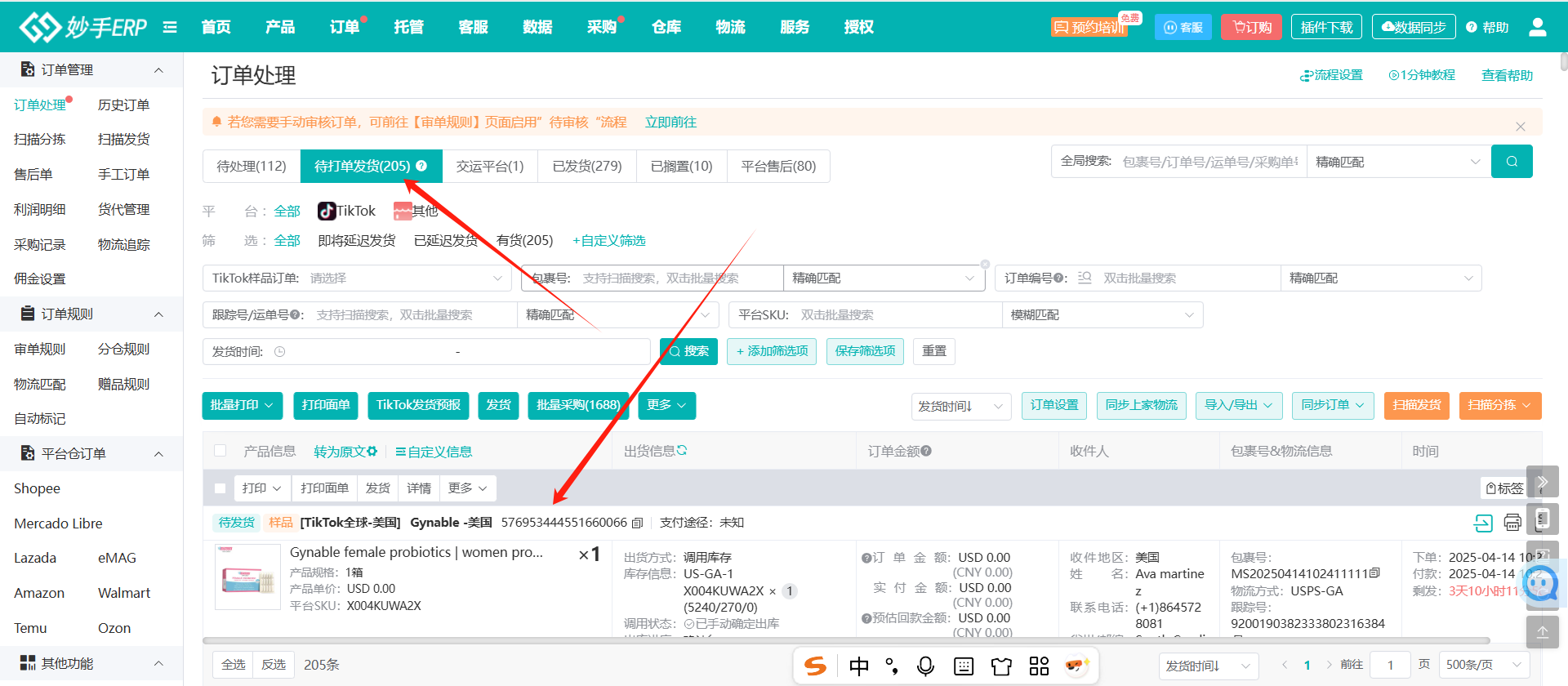The width and height of the screenshot is (1568, 686).
Task: Click the gear icon next to 转为原文
Action: pos(372,451)
